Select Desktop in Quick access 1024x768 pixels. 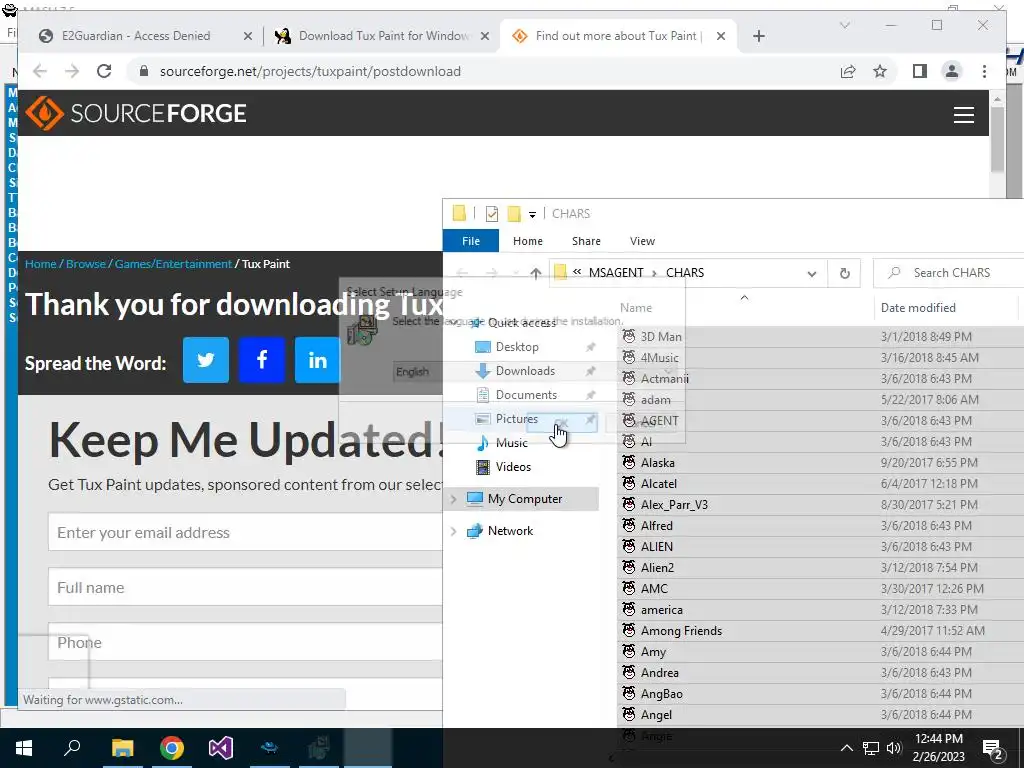[x=517, y=347]
